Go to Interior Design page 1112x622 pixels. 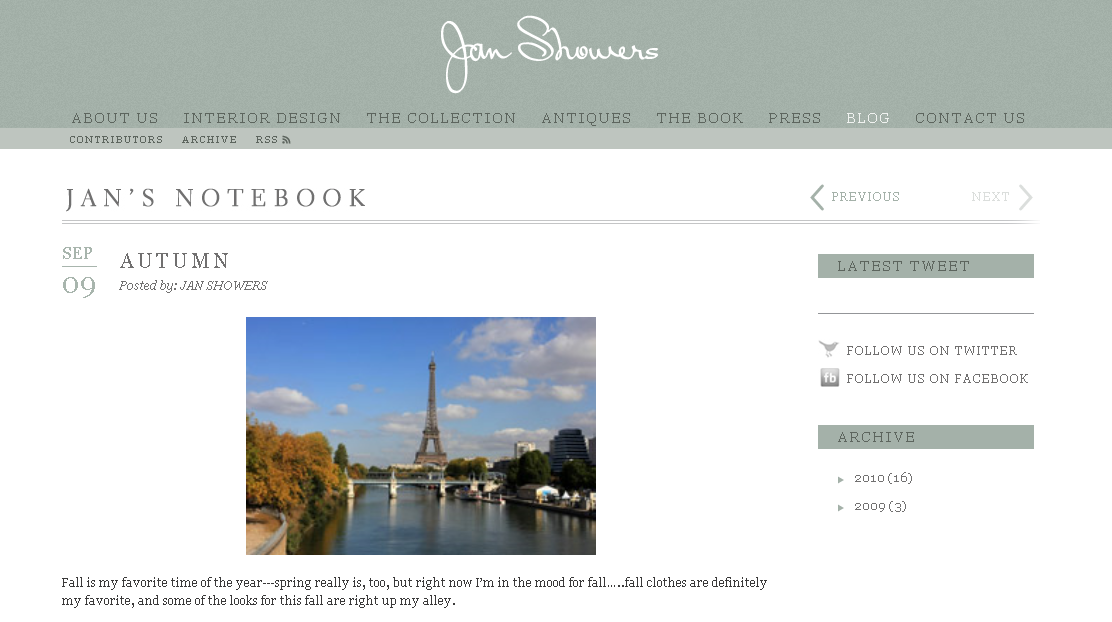click(x=262, y=118)
